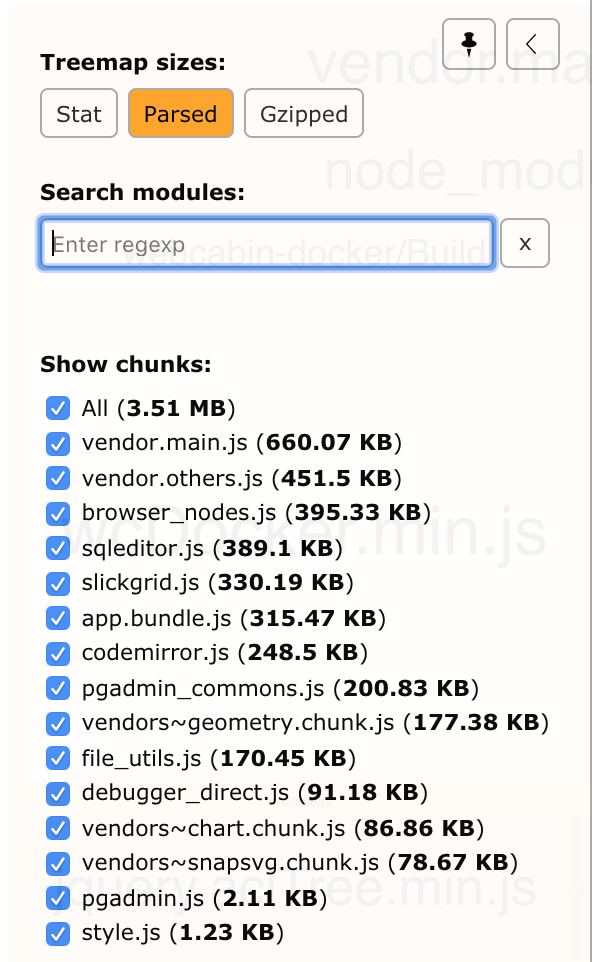592x962 pixels.
Task: Pin the sidebar with the pushpin icon
Action: (469, 44)
